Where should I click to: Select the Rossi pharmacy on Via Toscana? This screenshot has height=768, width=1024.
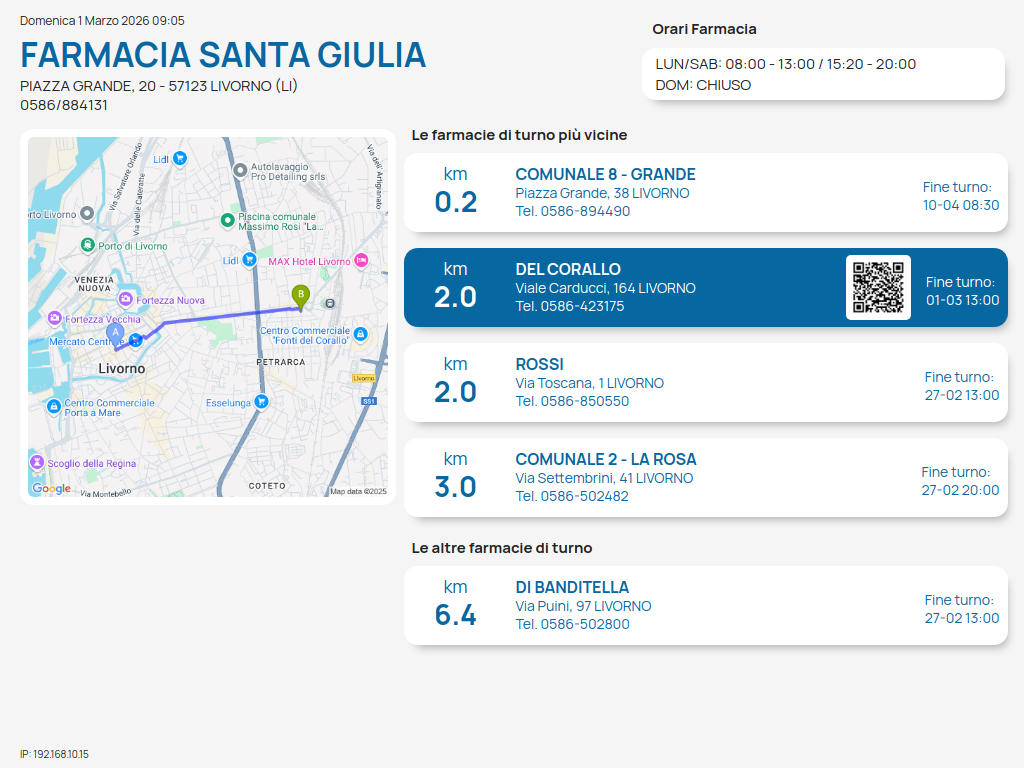pos(705,383)
